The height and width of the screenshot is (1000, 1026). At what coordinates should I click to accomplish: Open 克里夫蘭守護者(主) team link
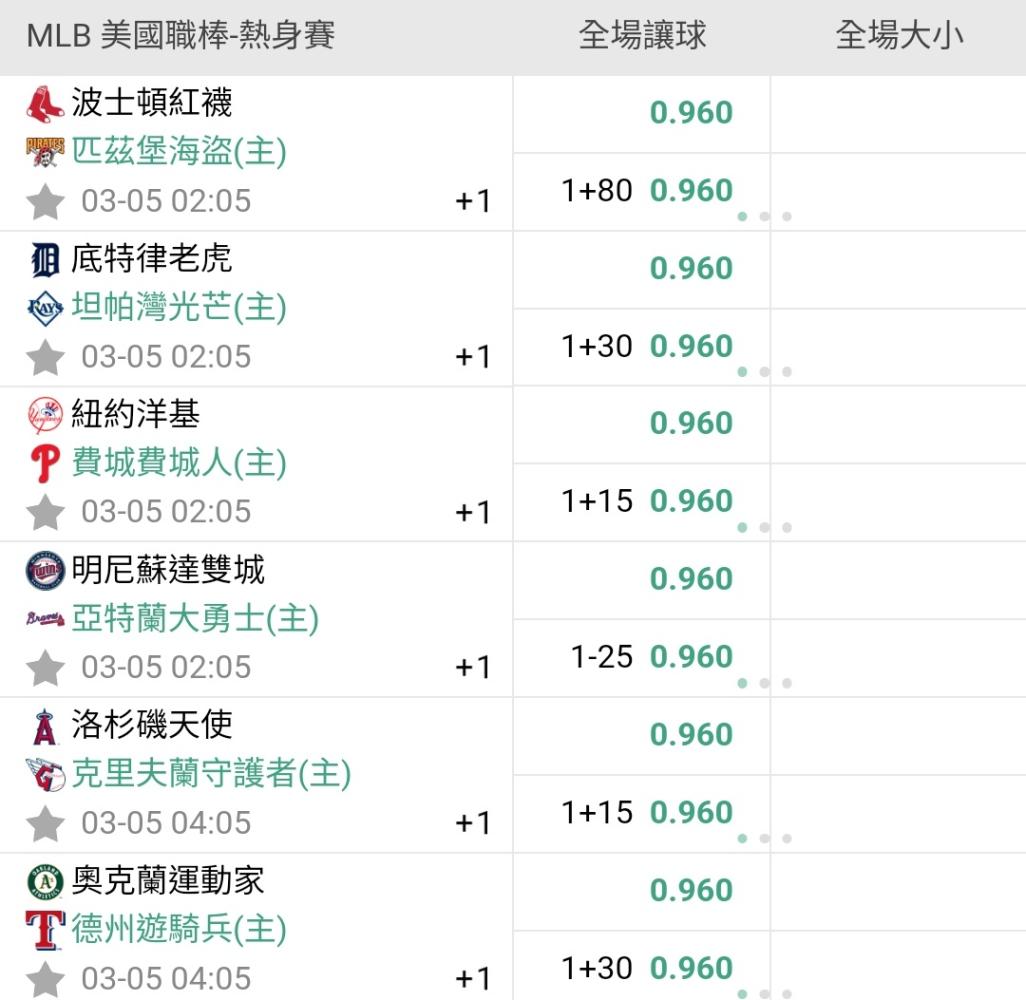pos(211,773)
